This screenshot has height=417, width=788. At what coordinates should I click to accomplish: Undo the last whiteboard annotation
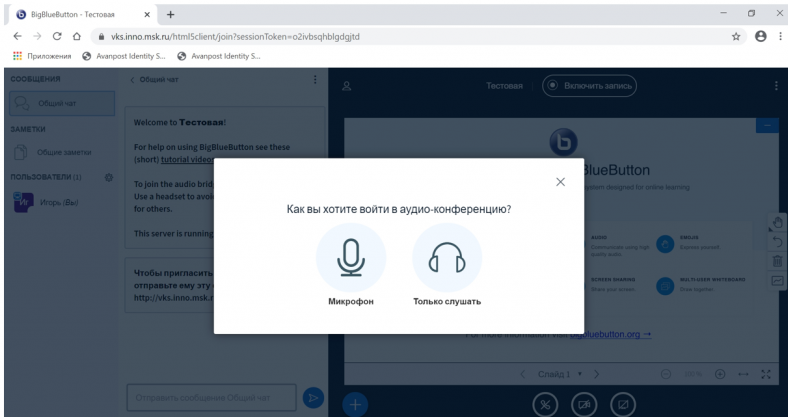[778, 241]
